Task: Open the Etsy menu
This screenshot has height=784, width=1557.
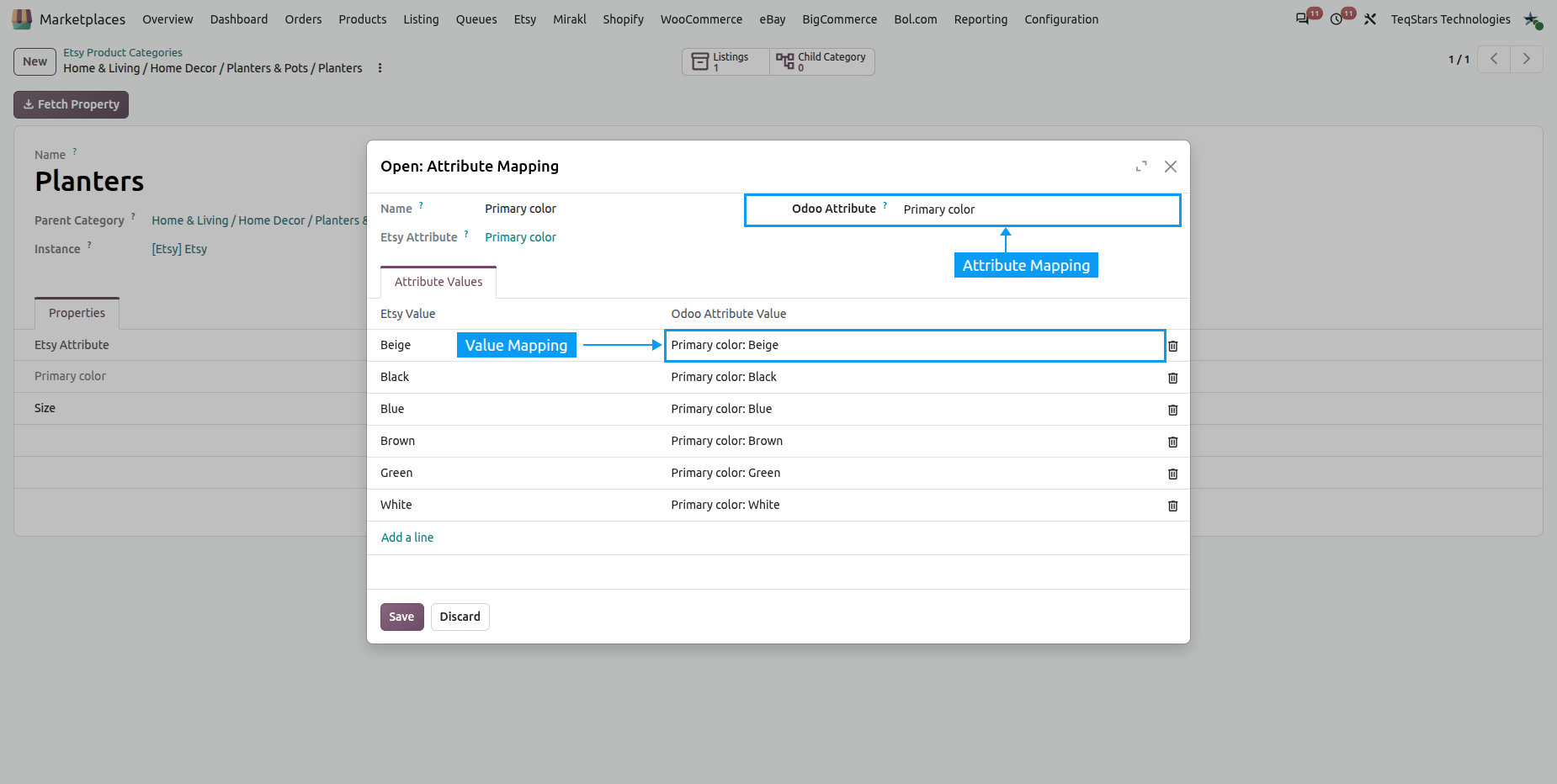Action: tap(525, 19)
